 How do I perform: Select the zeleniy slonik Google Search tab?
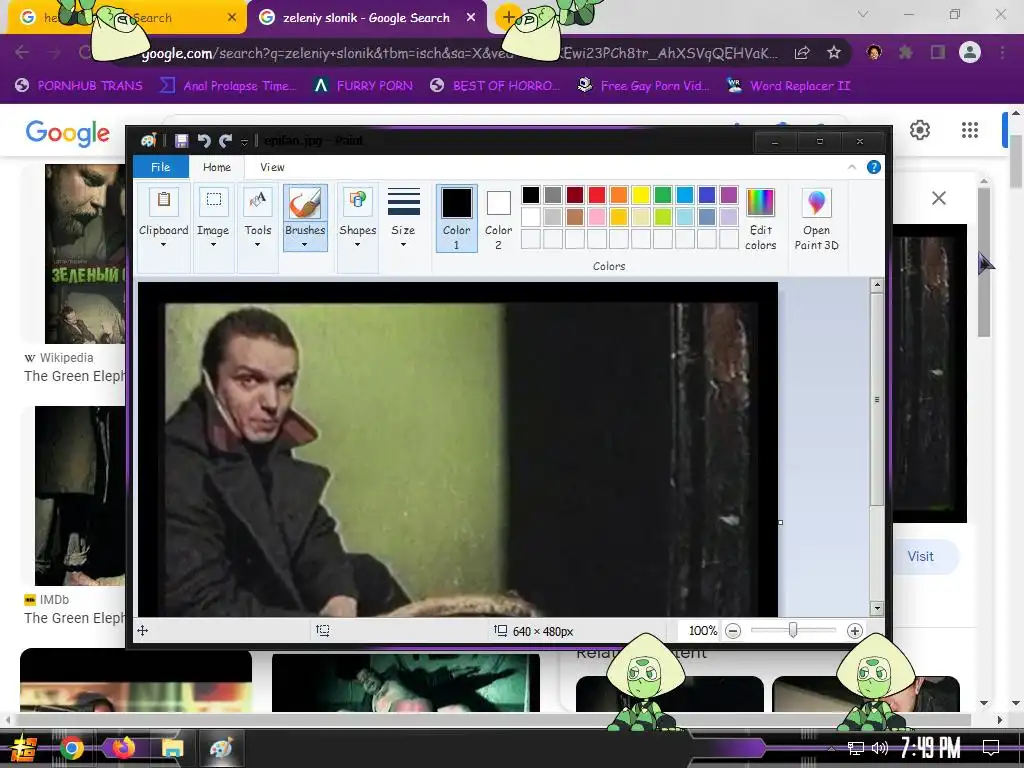pos(367,18)
